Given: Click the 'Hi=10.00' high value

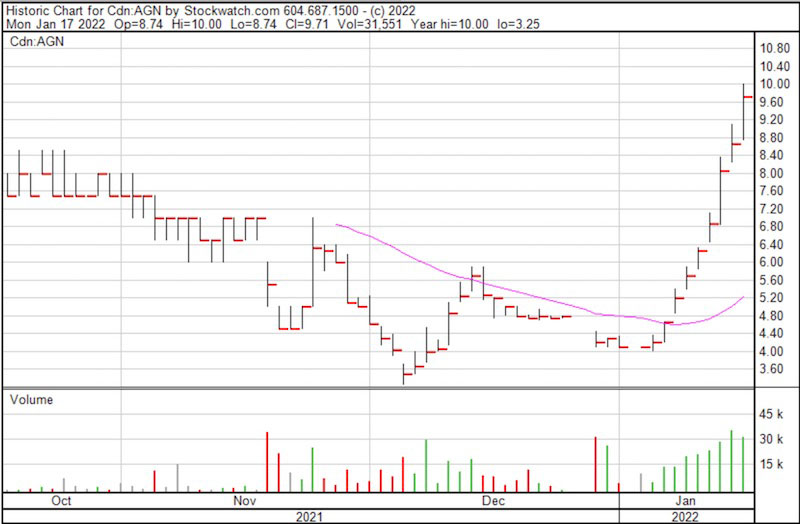Looking at the screenshot, I should (196, 24).
